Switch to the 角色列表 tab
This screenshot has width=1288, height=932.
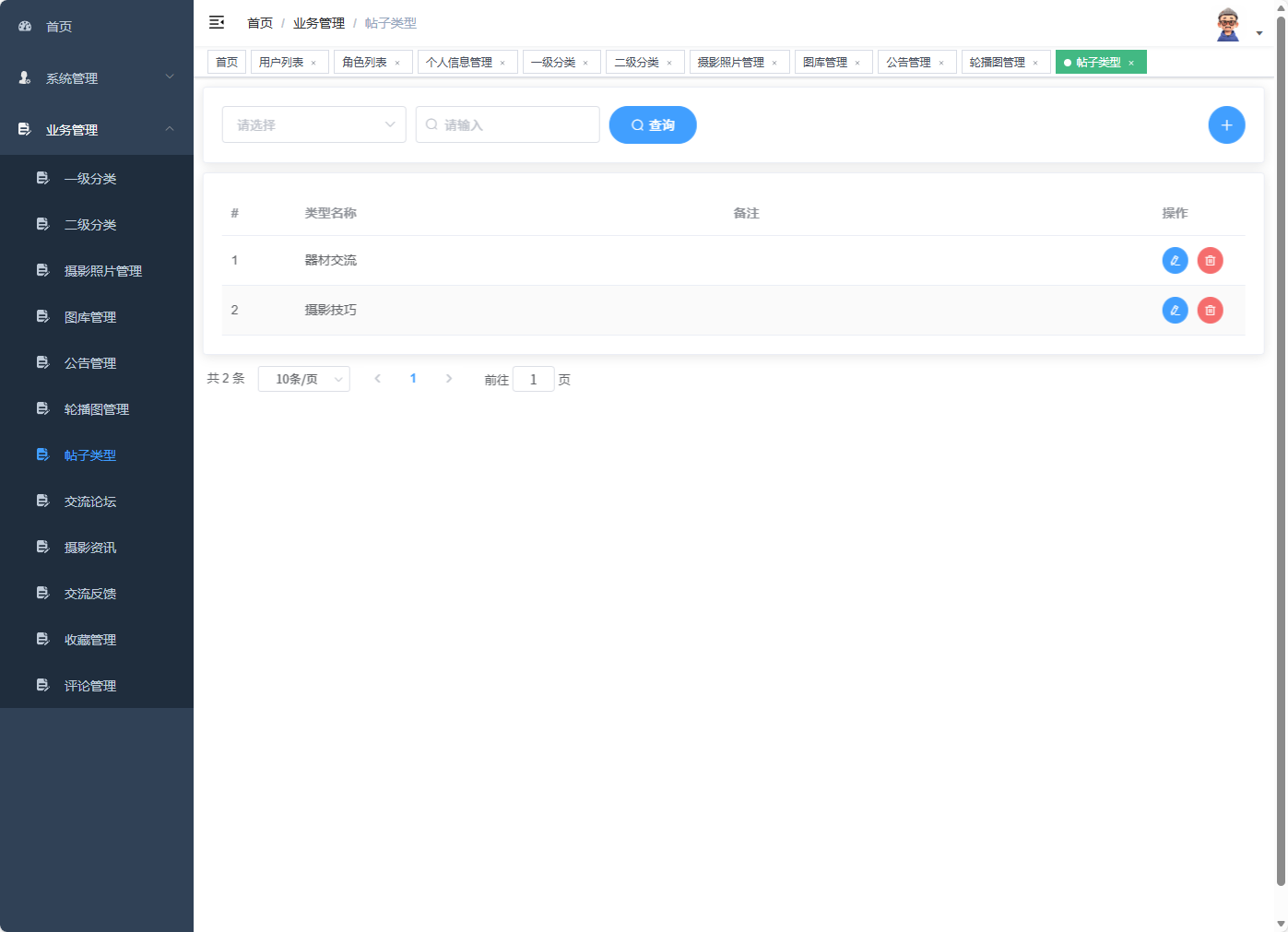pyautogui.click(x=365, y=62)
